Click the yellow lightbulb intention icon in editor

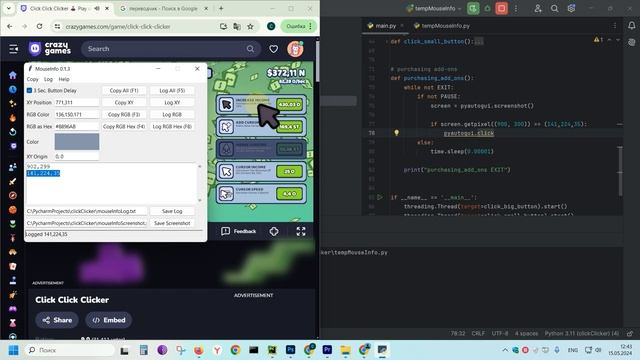point(396,133)
